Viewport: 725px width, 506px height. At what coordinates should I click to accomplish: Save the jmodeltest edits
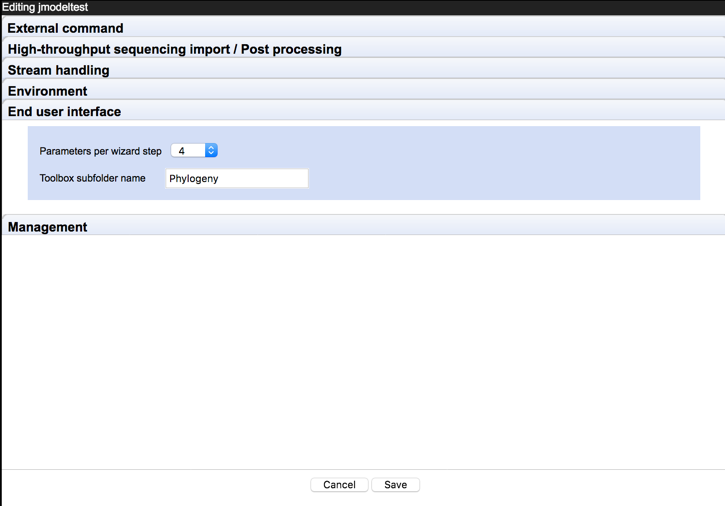(x=395, y=485)
